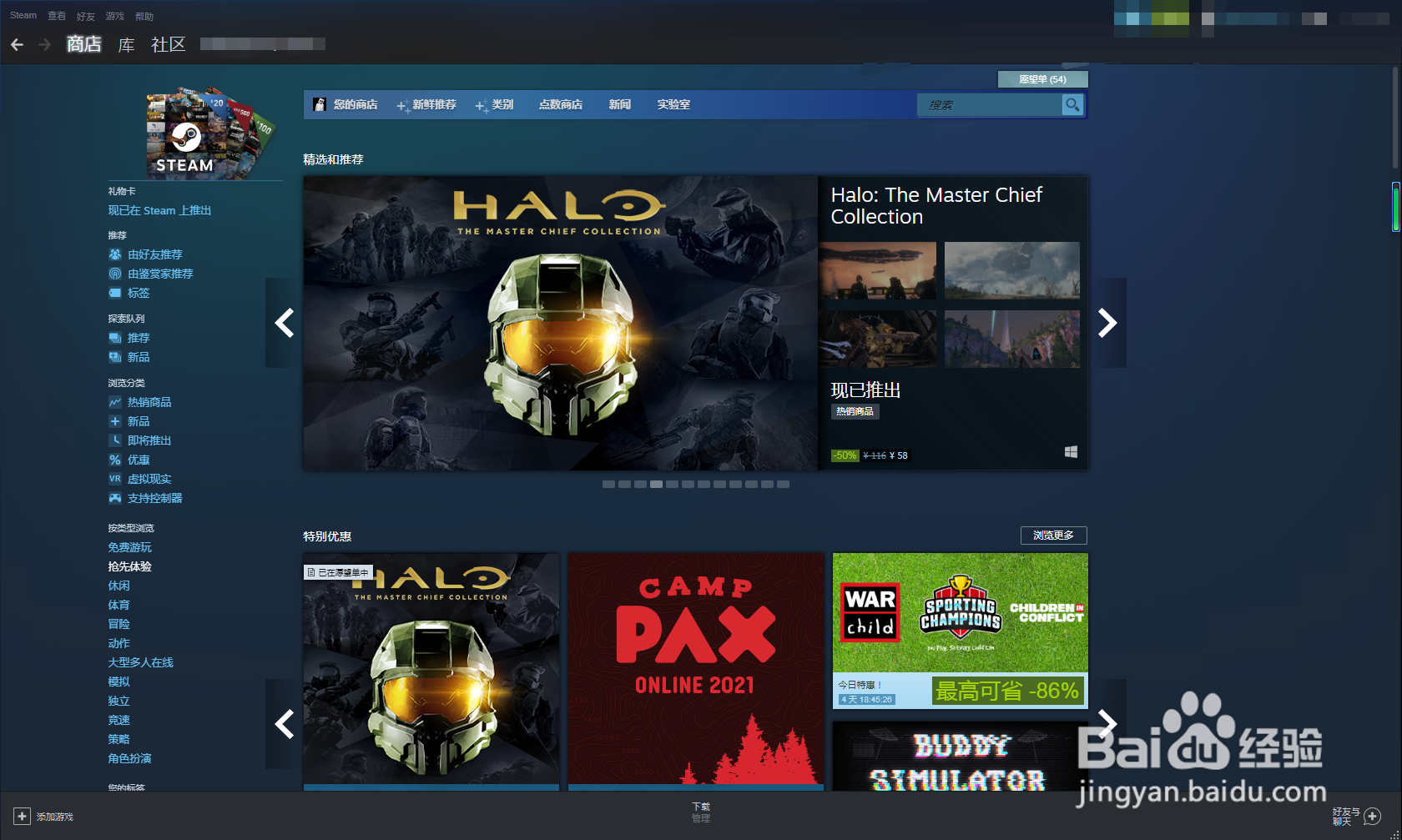1402x840 pixels.
Task: Open the 好友 menu
Action: coord(86,16)
